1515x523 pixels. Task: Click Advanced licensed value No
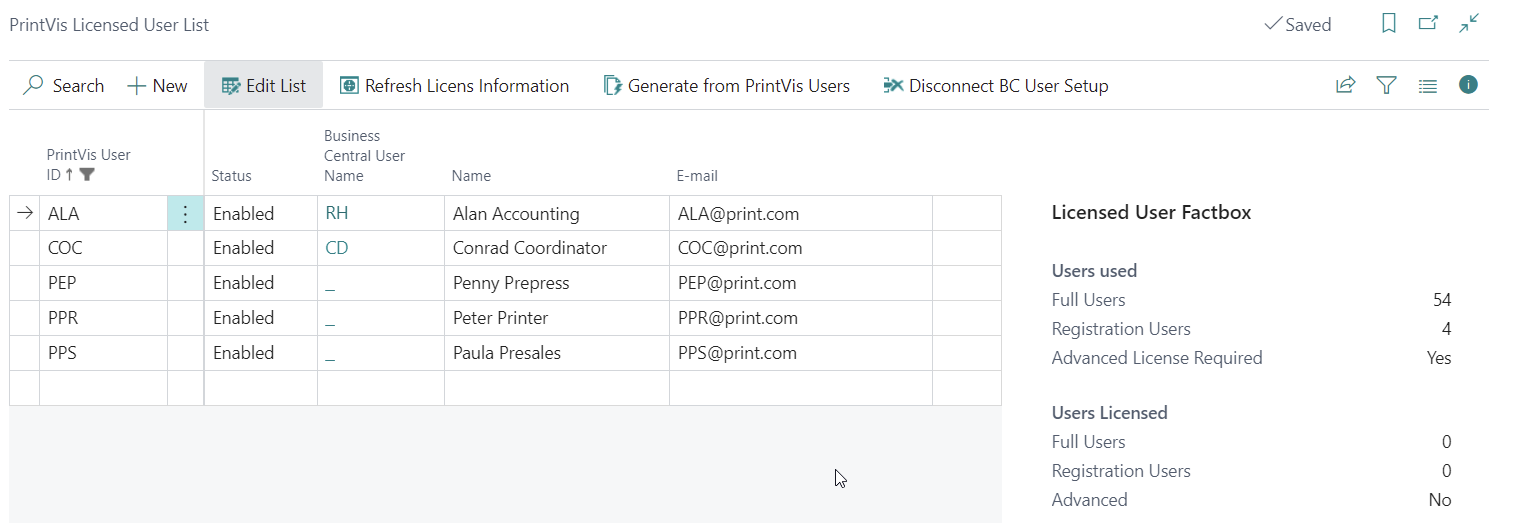tap(1440, 500)
